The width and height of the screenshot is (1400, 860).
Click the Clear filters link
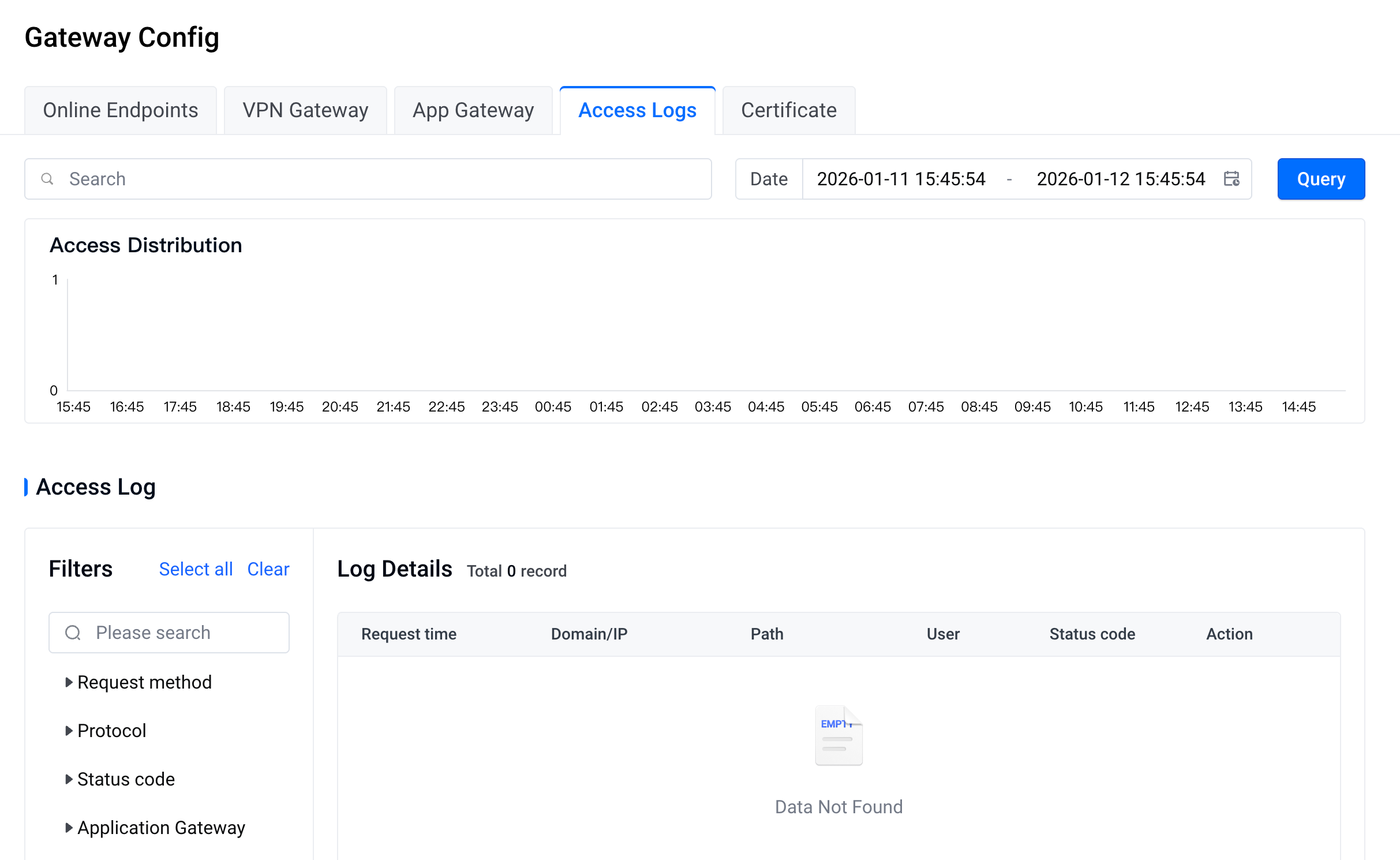pyautogui.click(x=268, y=569)
